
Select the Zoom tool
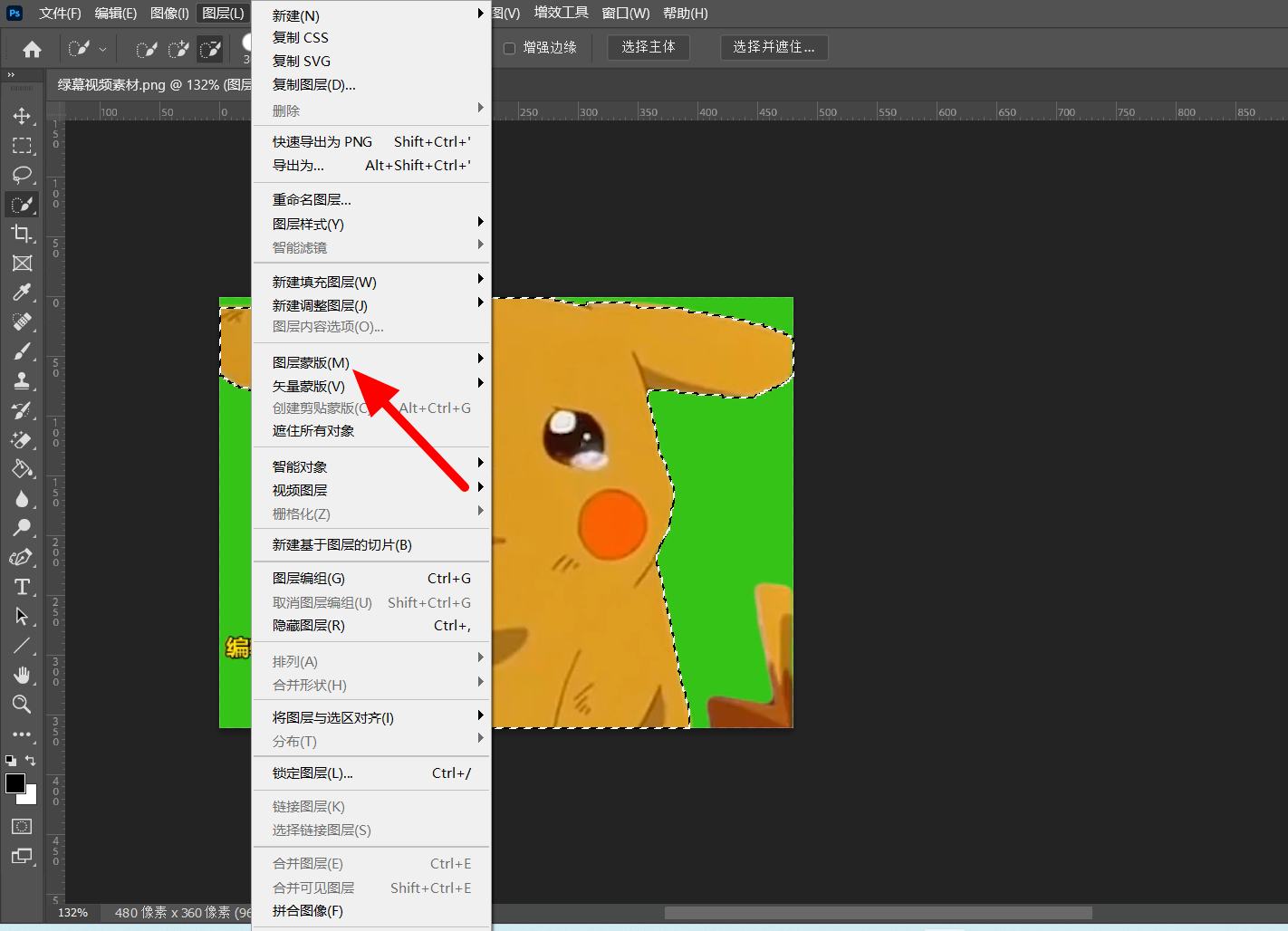click(22, 705)
